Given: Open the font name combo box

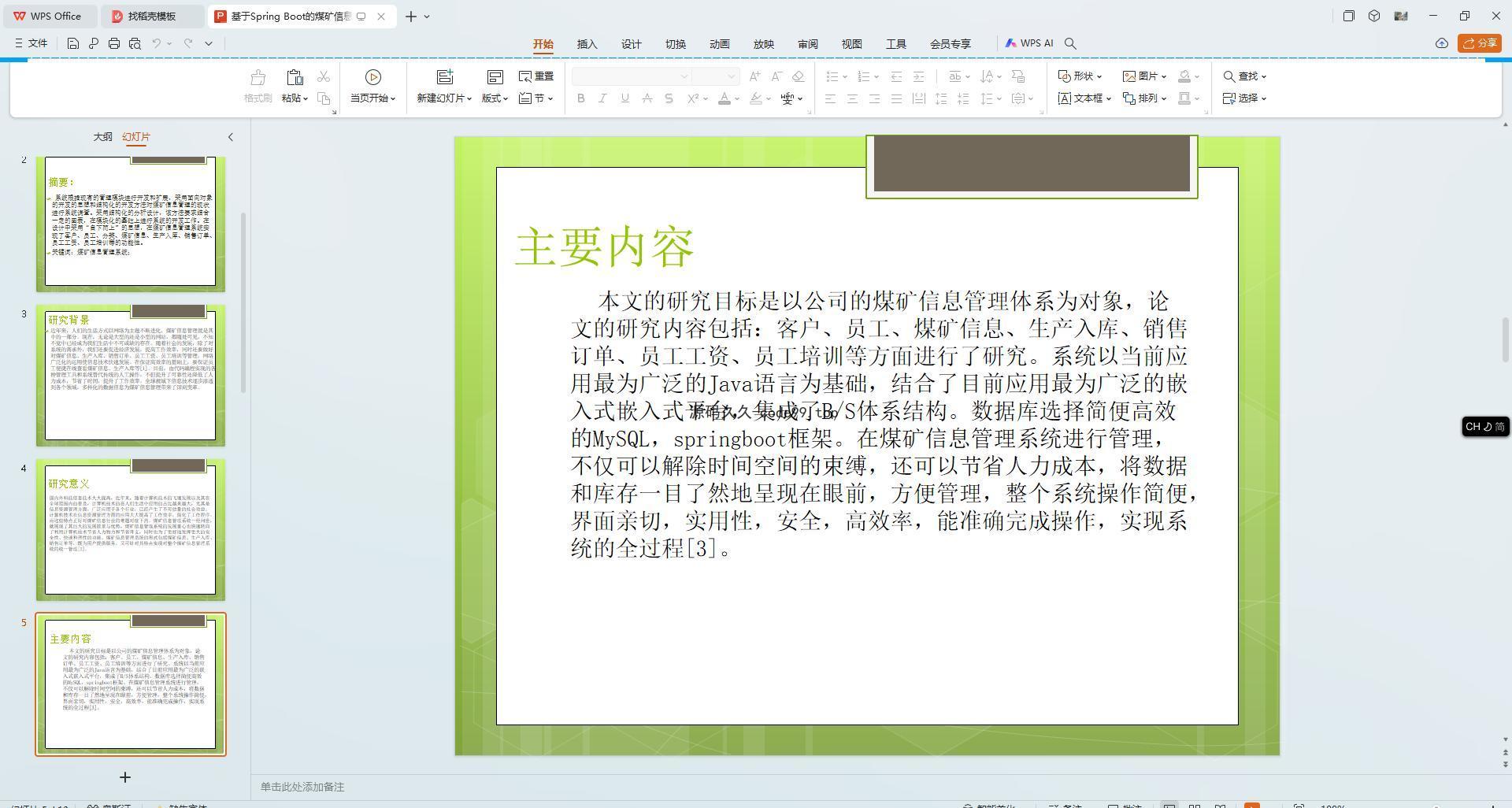Looking at the screenshot, I should (632, 76).
